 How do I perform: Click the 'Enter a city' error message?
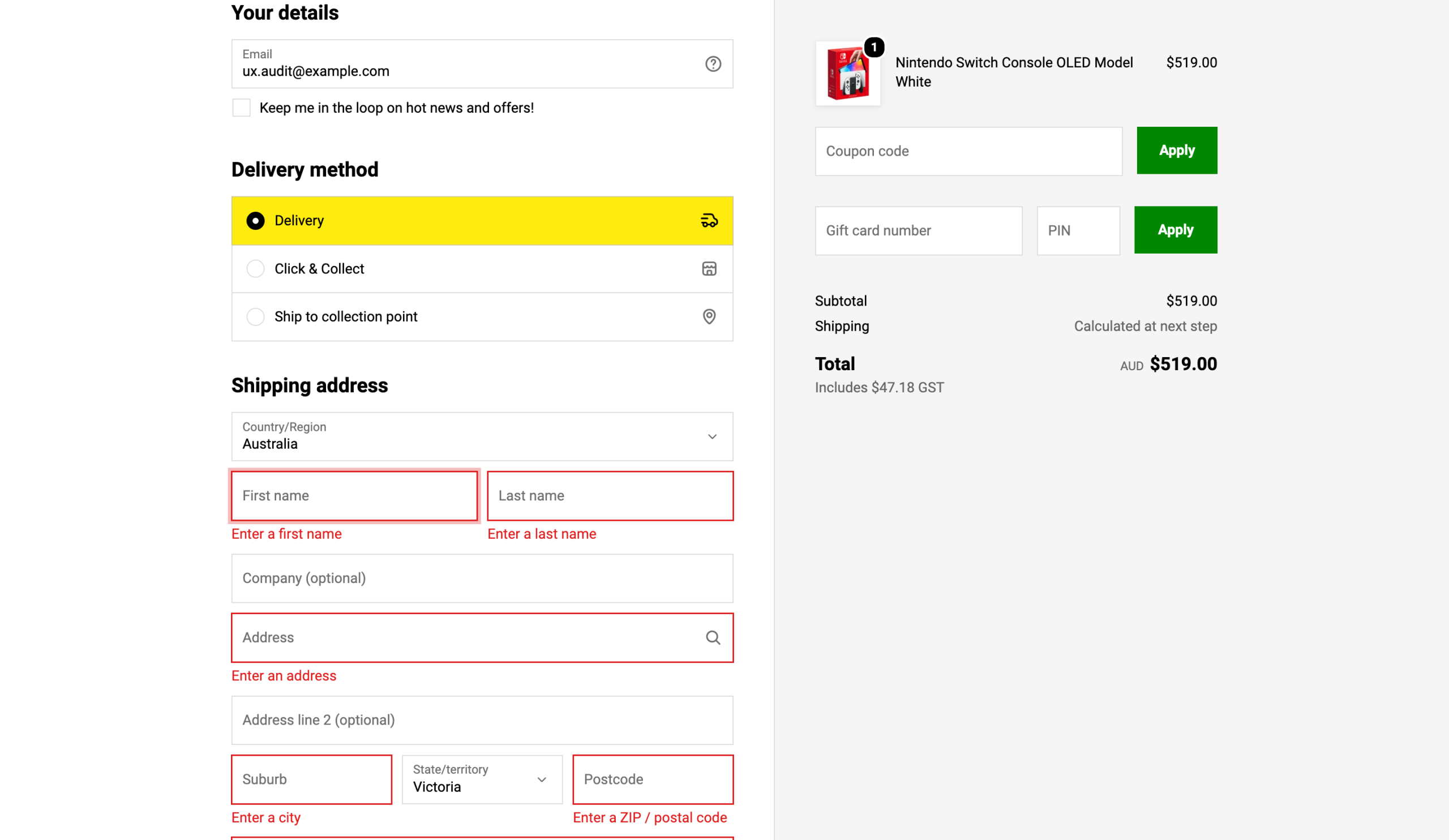pyautogui.click(x=266, y=817)
